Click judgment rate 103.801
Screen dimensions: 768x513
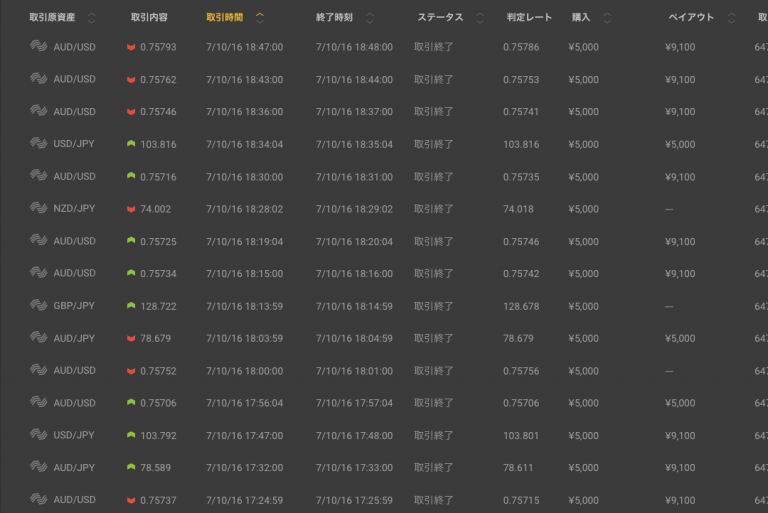pyautogui.click(x=521, y=436)
